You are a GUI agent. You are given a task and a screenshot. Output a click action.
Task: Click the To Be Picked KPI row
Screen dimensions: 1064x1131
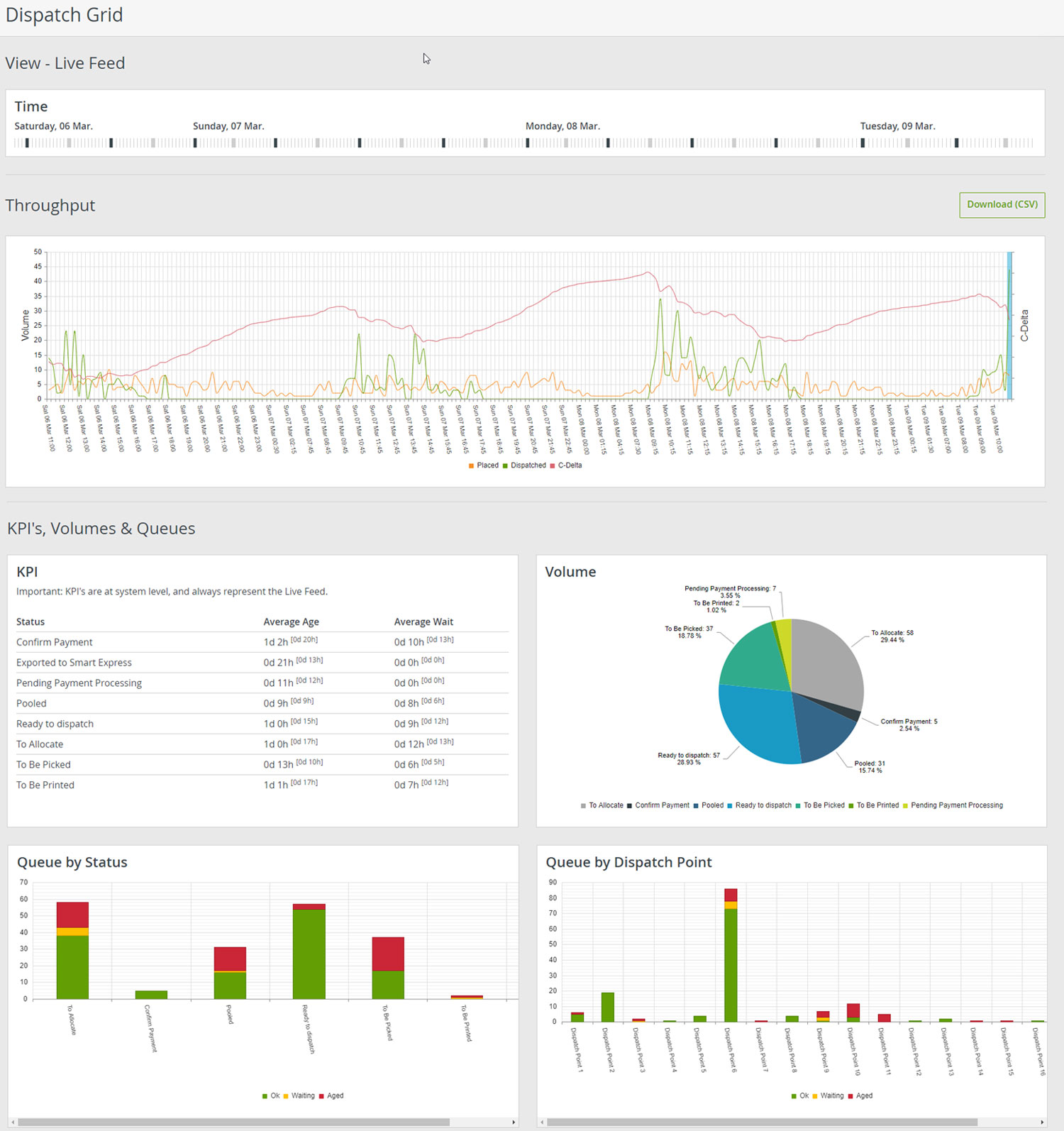262,765
